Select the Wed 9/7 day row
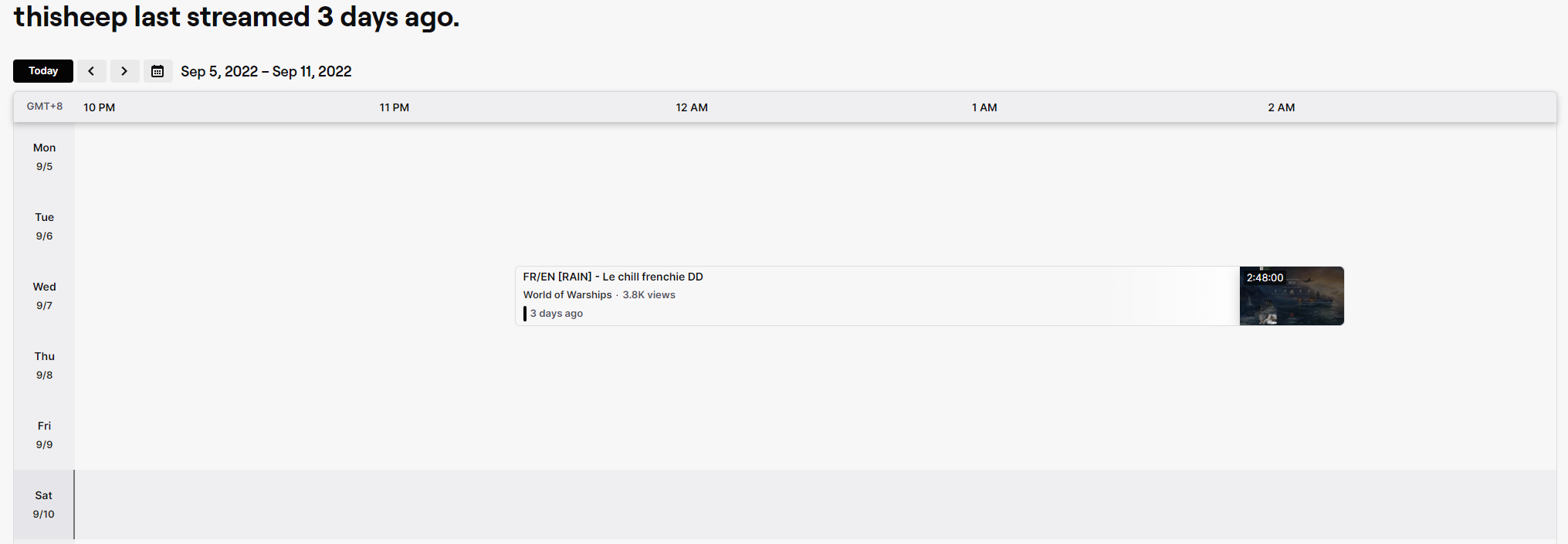1568x544 pixels. (x=44, y=295)
